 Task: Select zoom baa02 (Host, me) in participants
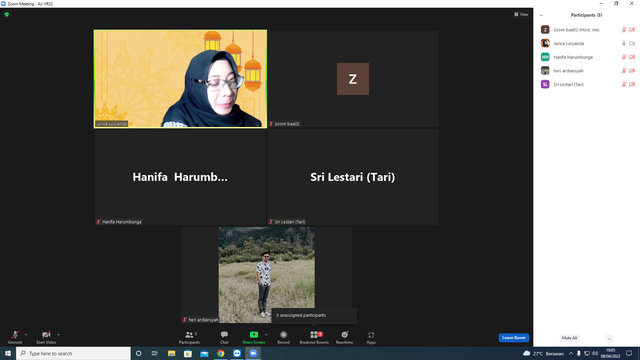point(587,30)
